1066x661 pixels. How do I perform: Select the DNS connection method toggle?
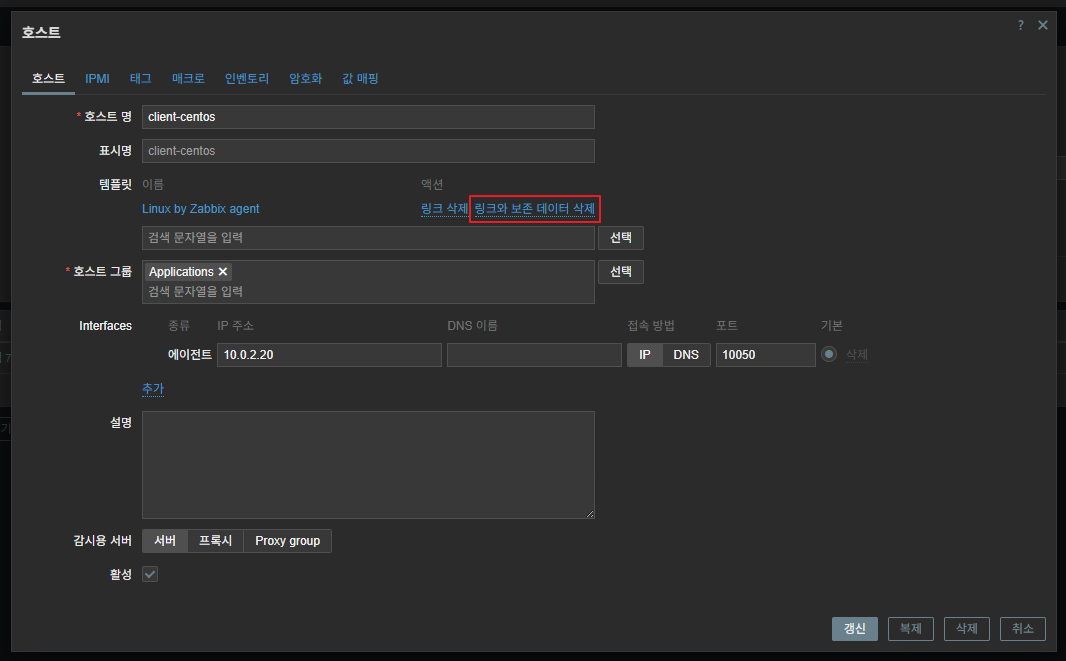point(686,355)
